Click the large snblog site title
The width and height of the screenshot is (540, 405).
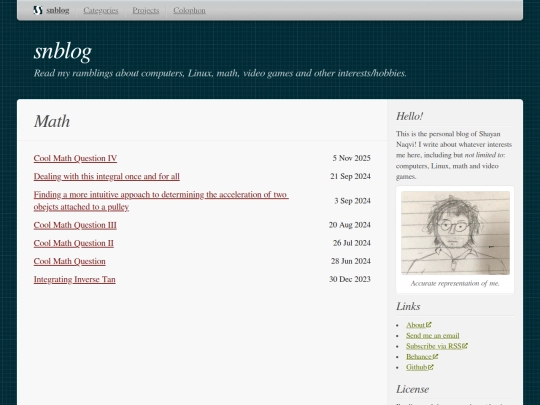(x=63, y=52)
